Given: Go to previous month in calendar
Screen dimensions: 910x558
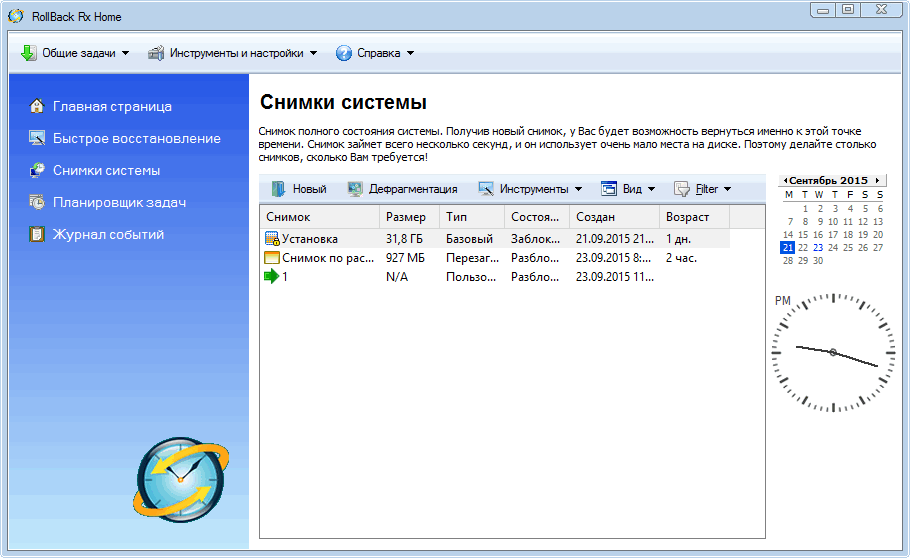Looking at the screenshot, I should coord(785,180).
